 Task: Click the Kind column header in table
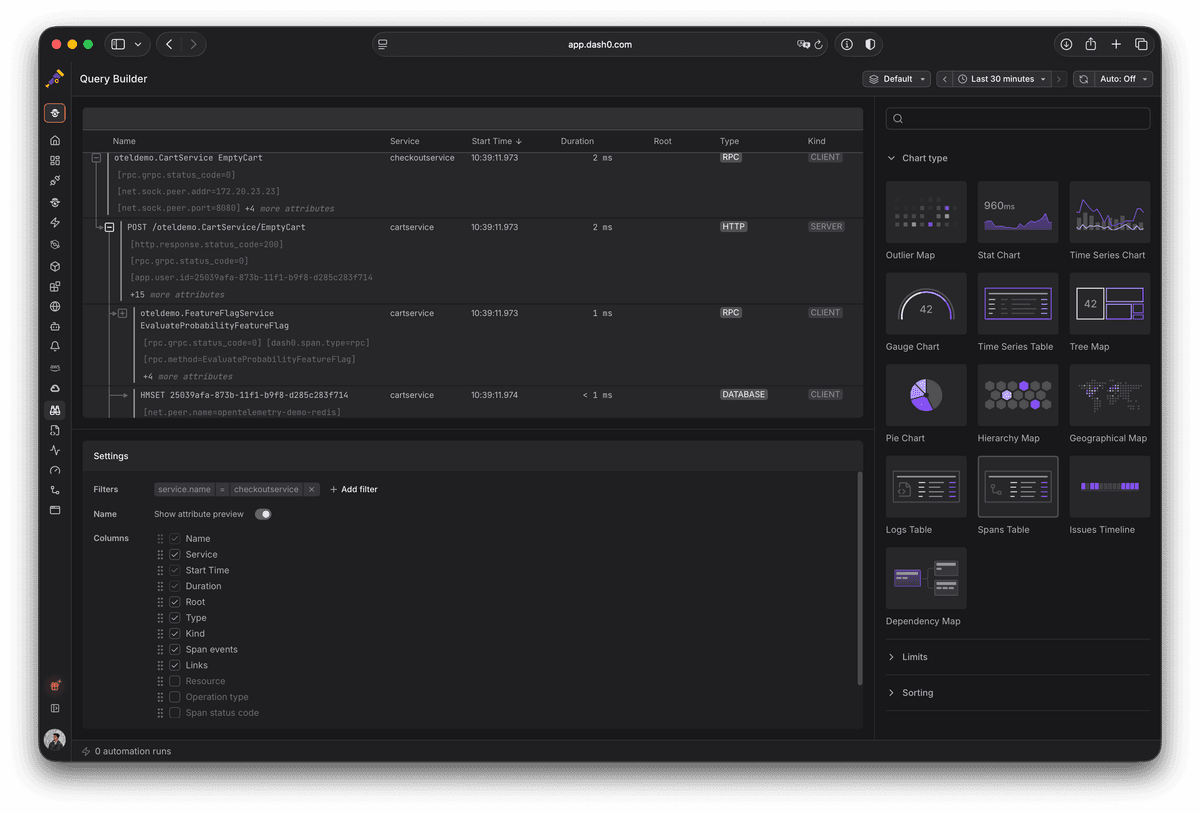click(817, 141)
